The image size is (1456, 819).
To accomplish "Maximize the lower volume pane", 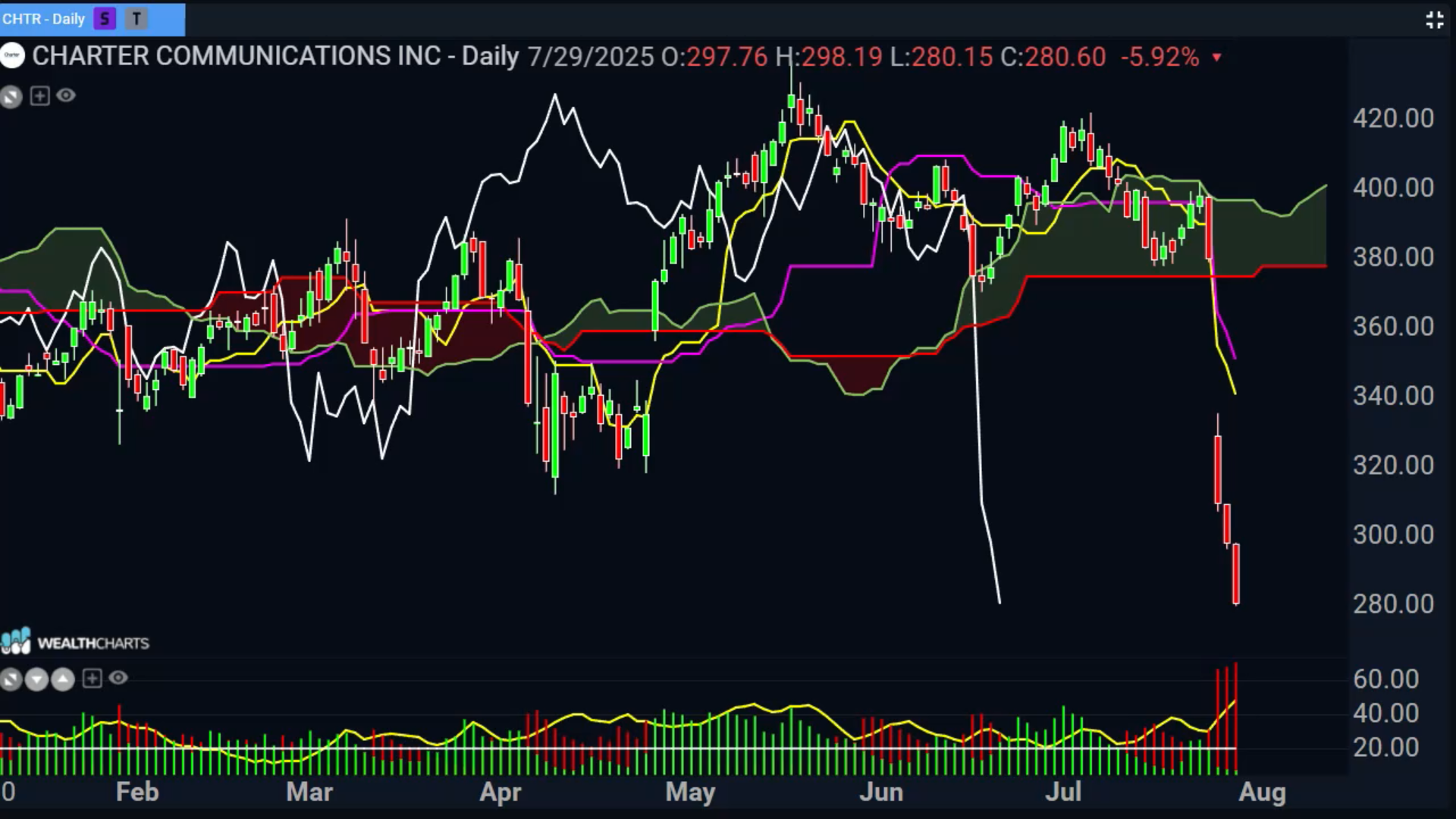I will [x=11, y=679].
